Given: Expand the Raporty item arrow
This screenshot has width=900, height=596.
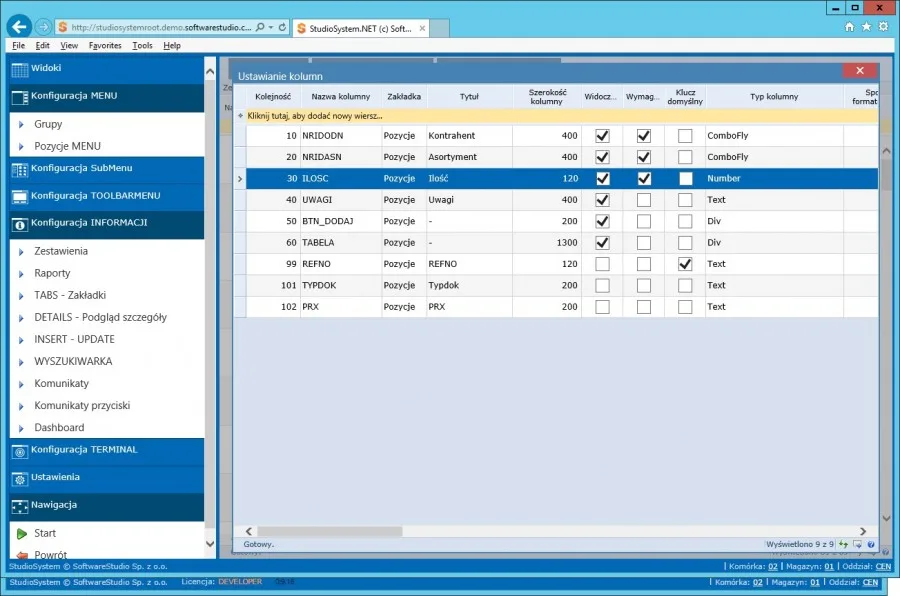Looking at the screenshot, I should 21,274.
